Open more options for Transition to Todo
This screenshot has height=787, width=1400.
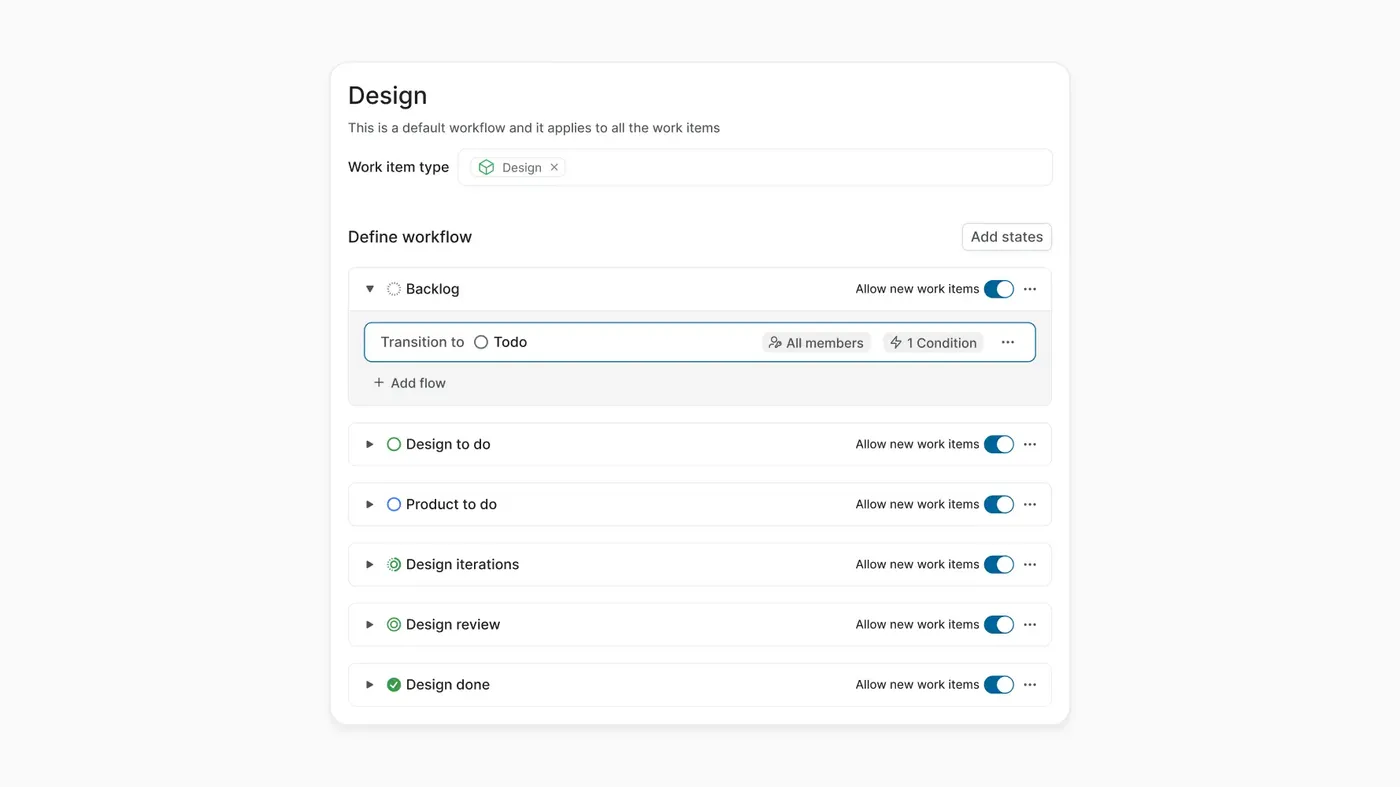click(1008, 342)
